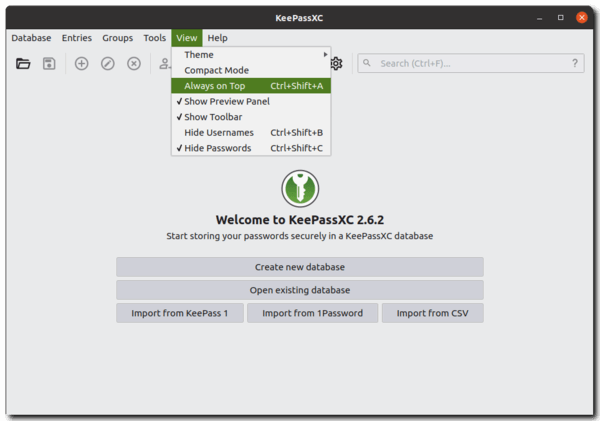Click the copy username person icon

click(165, 63)
